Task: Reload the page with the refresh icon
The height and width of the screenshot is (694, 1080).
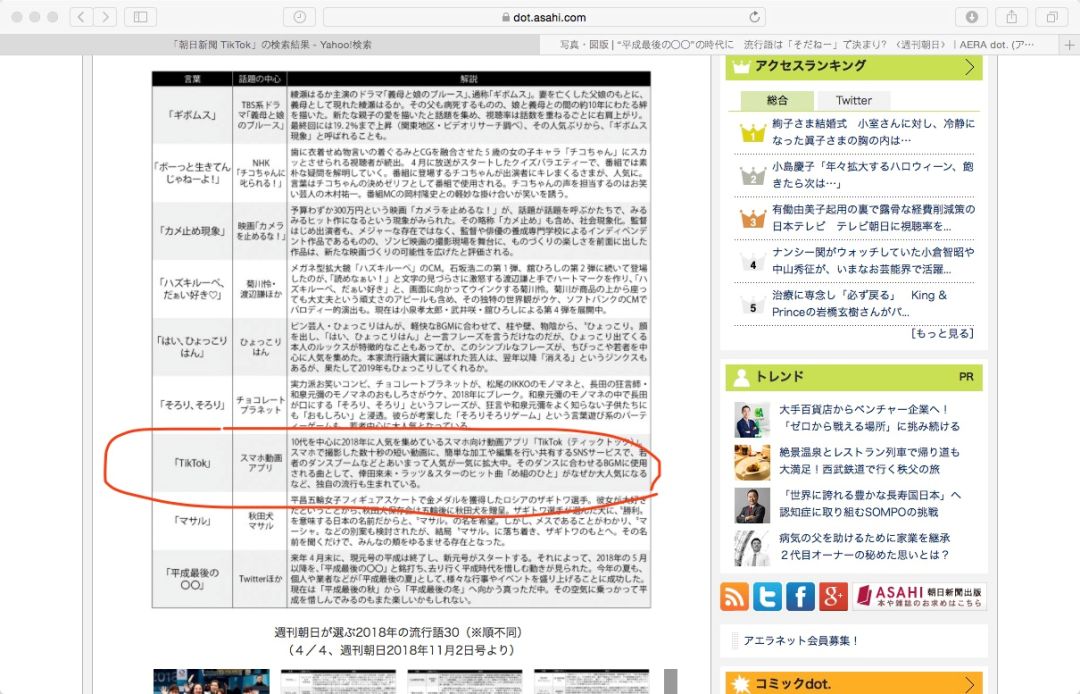Action: click(x=755, y=17)
